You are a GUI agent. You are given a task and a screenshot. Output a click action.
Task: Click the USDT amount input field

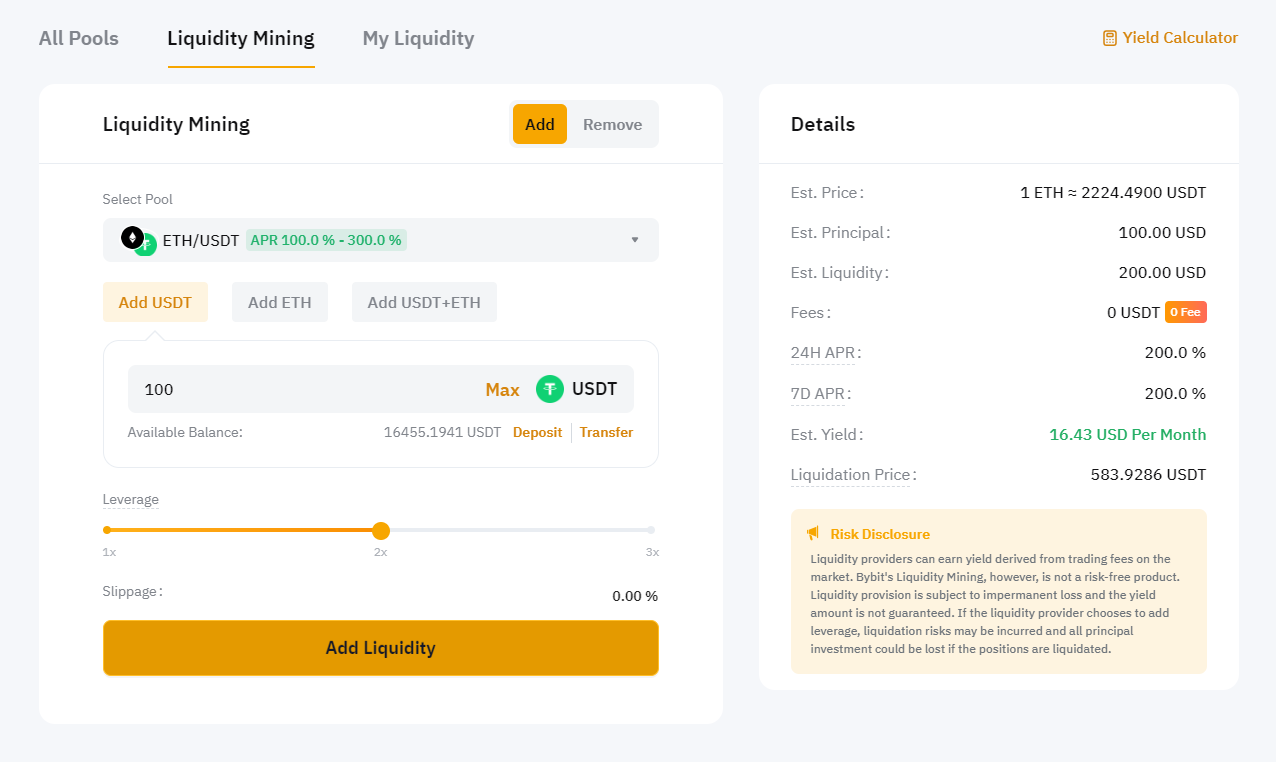pos(300,389)
